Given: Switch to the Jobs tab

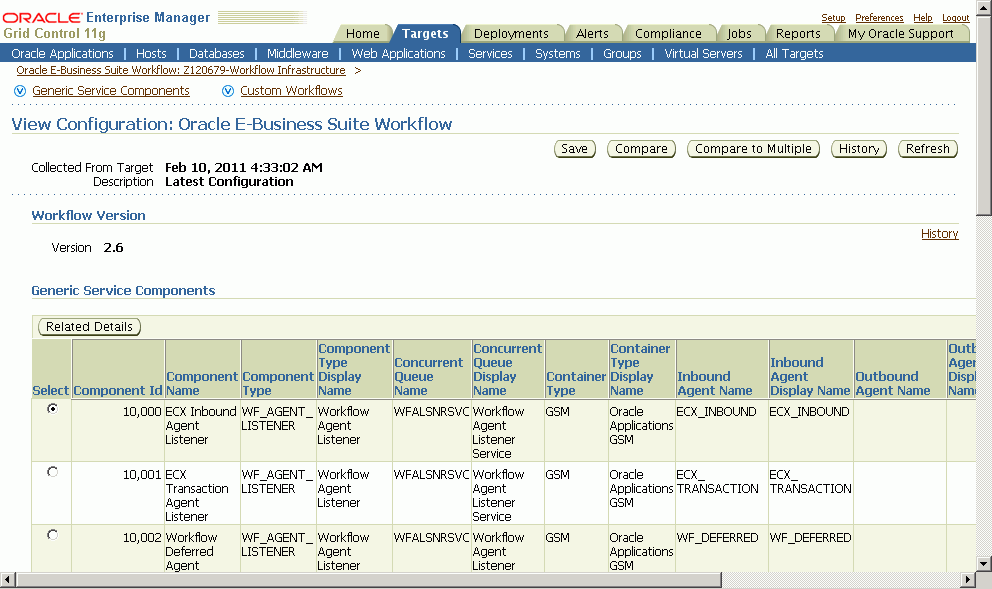Looking at the screenshot, I should (739, 34).
